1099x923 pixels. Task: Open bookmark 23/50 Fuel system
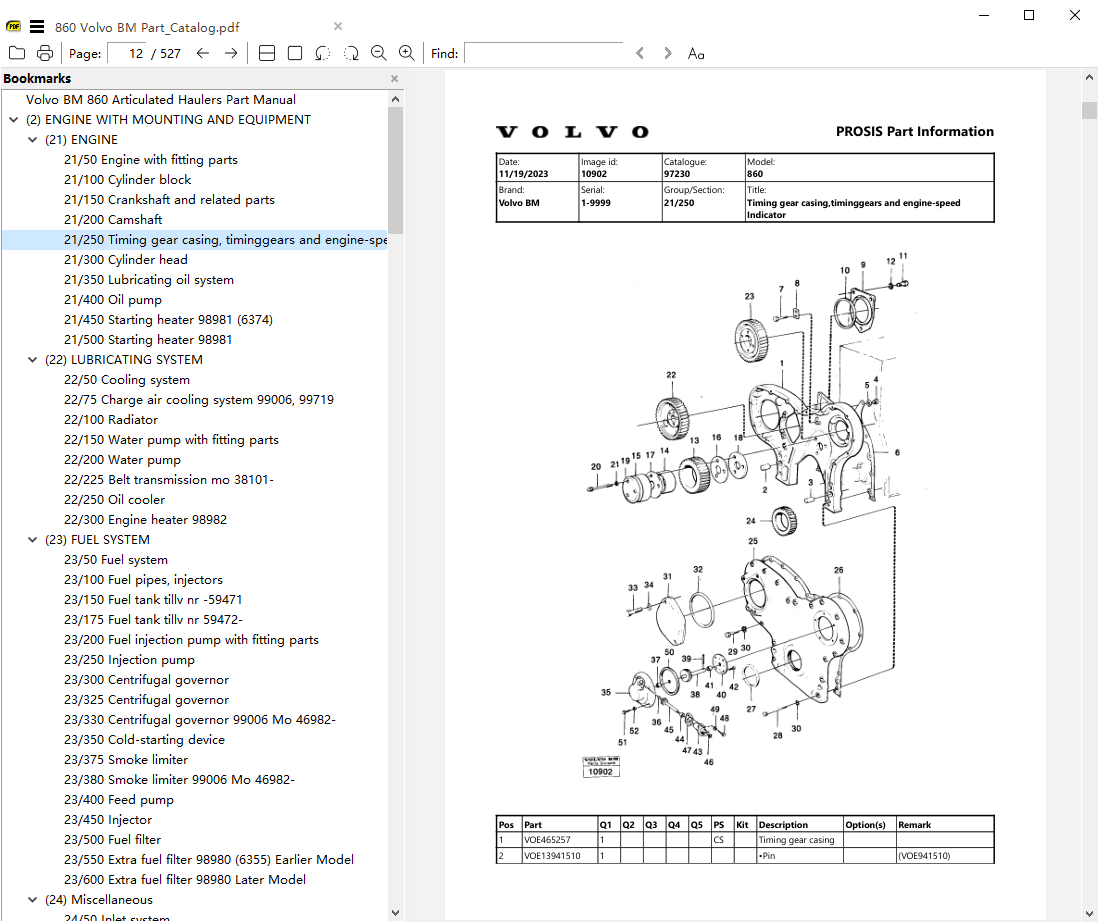pos(116,560)
